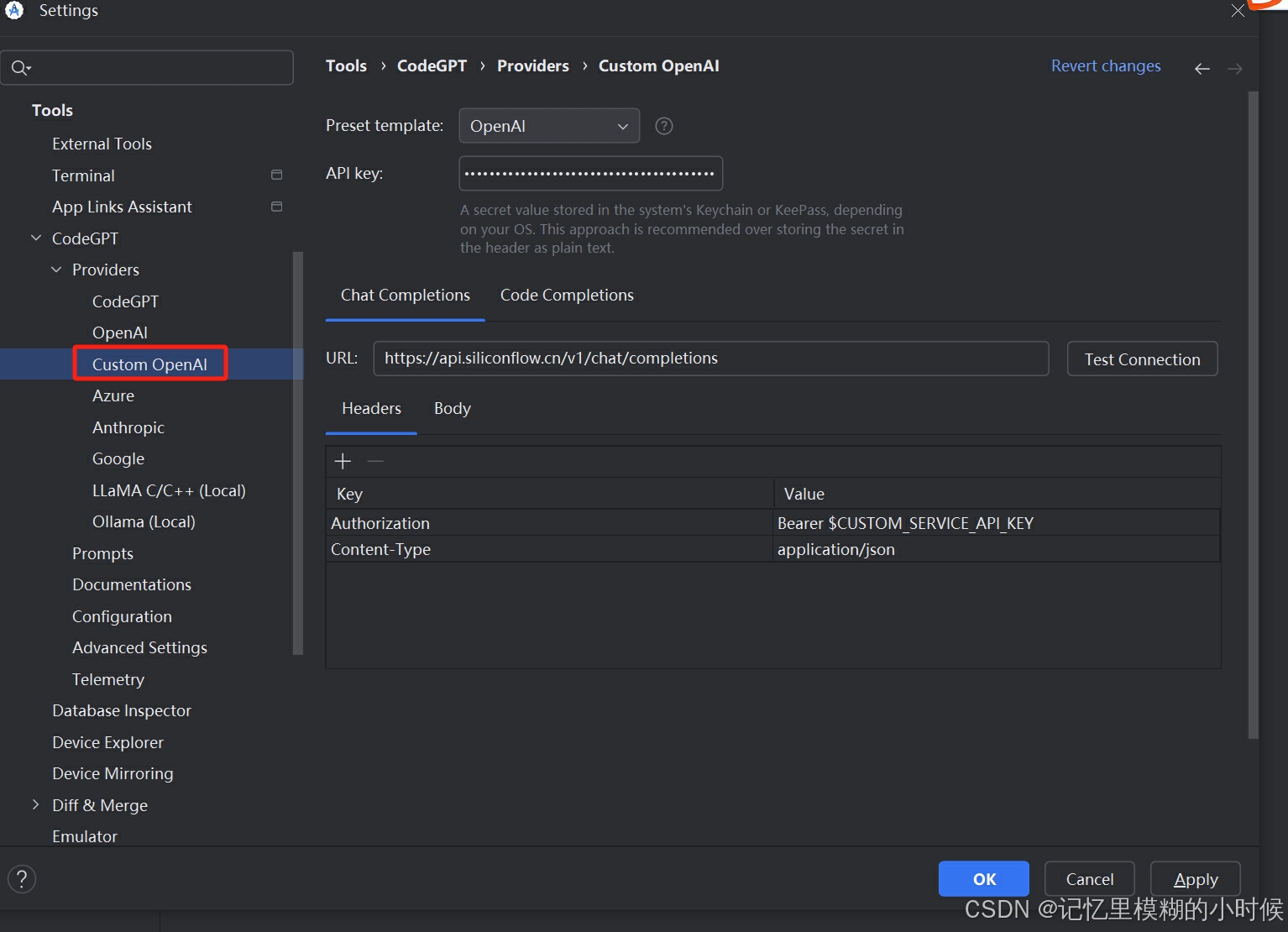
Task: Expand the Diff & Merge section
Action: [35, 804]
